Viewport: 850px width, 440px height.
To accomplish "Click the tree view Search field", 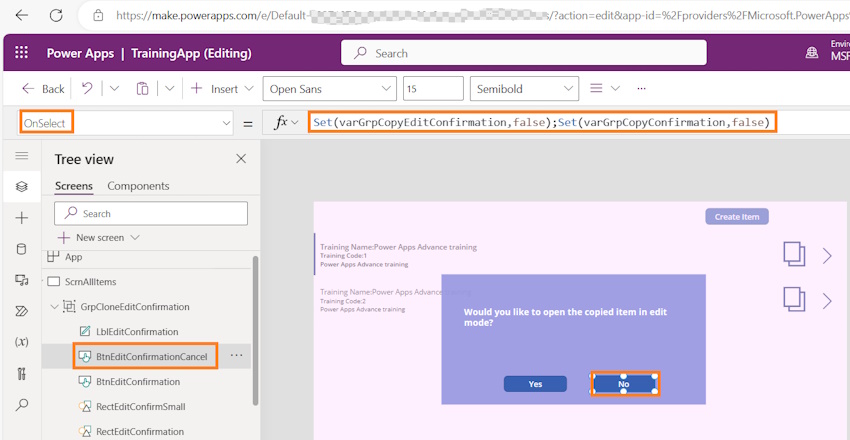I will pyautogui.click(x=151, y=213).
